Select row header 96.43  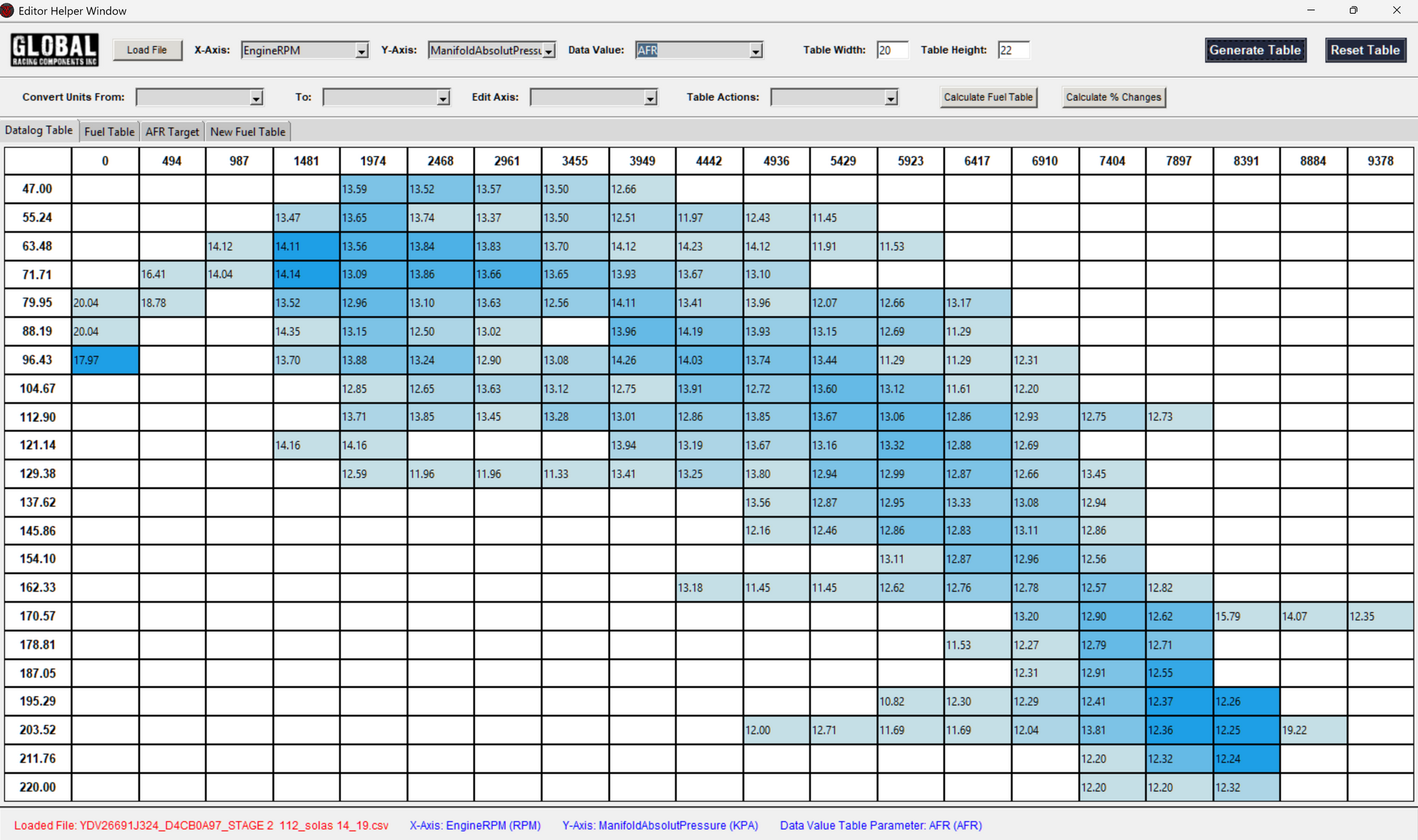[37, 360]
